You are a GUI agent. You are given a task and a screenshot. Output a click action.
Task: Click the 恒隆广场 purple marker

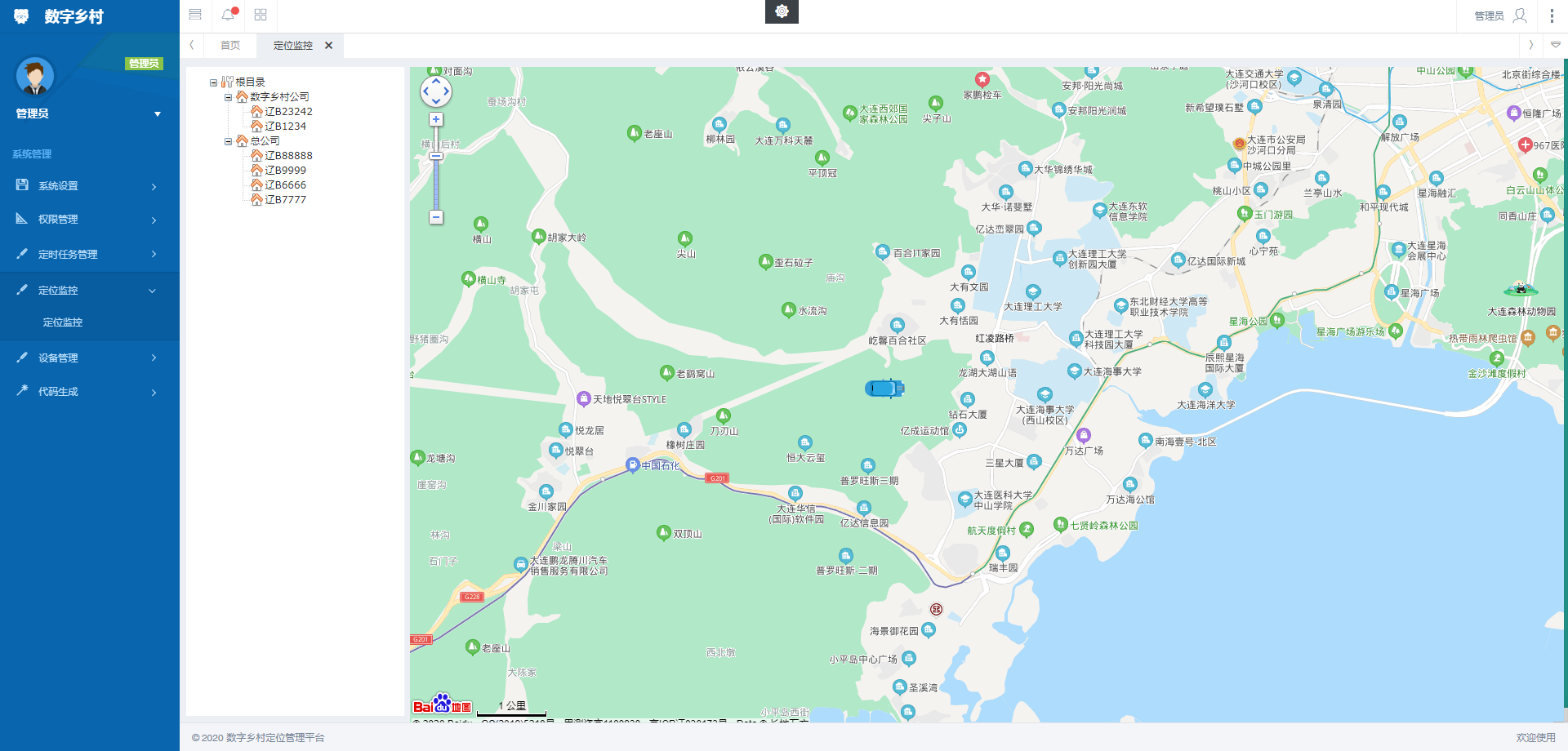click(x=1514, y=113)
